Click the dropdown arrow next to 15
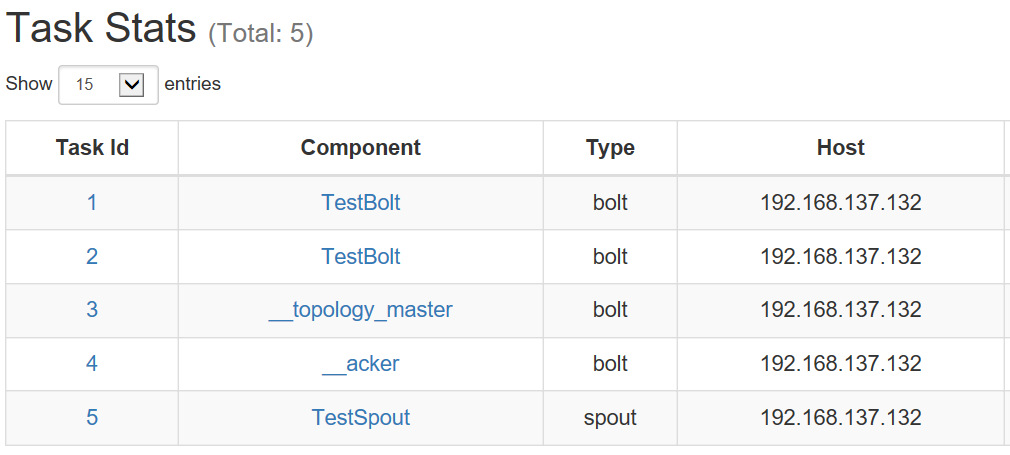This screenshot has width=1010, height=455. [132, 85]
